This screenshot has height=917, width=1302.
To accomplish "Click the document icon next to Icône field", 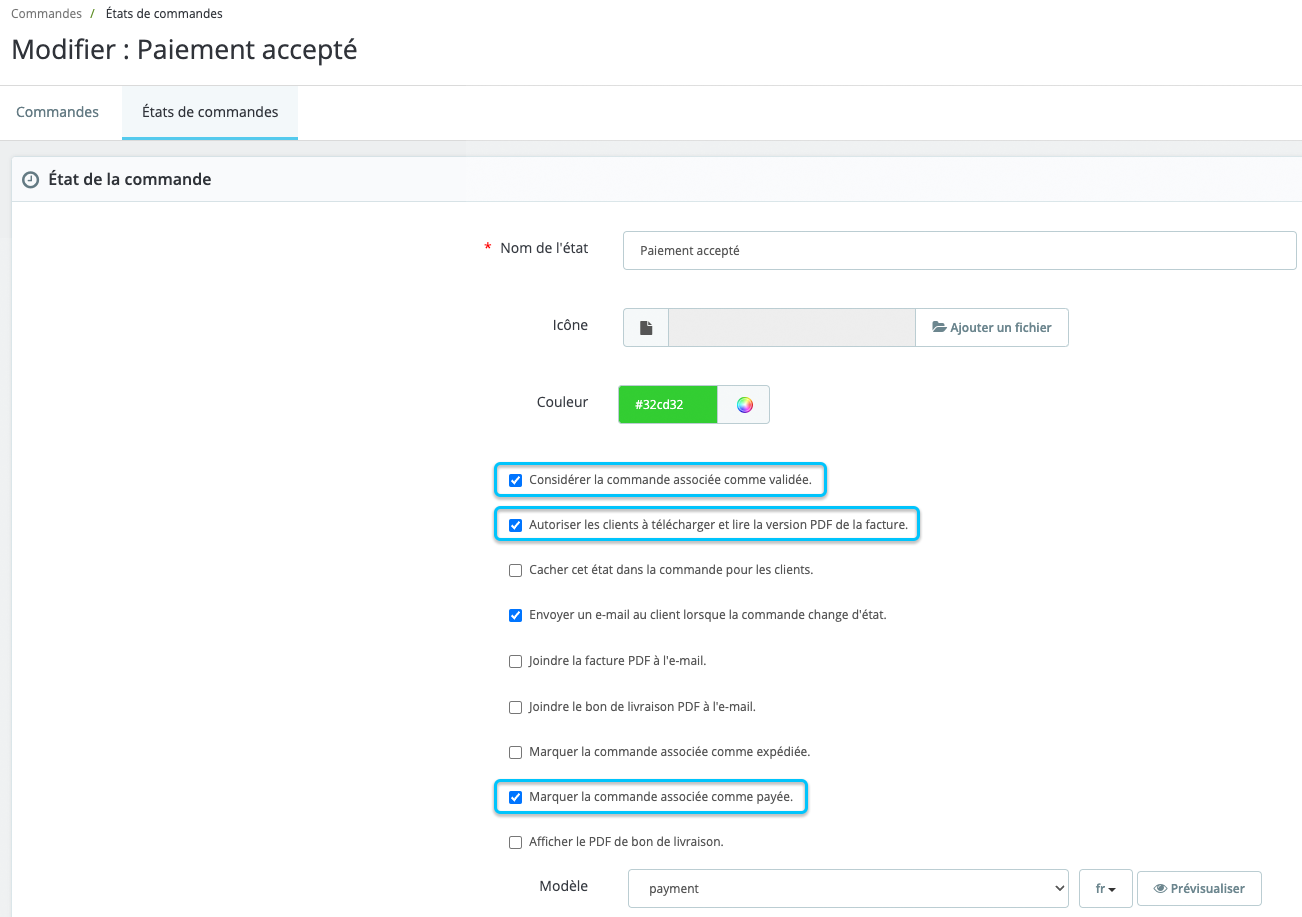I will pyautogui.click(x=645, y=326).
